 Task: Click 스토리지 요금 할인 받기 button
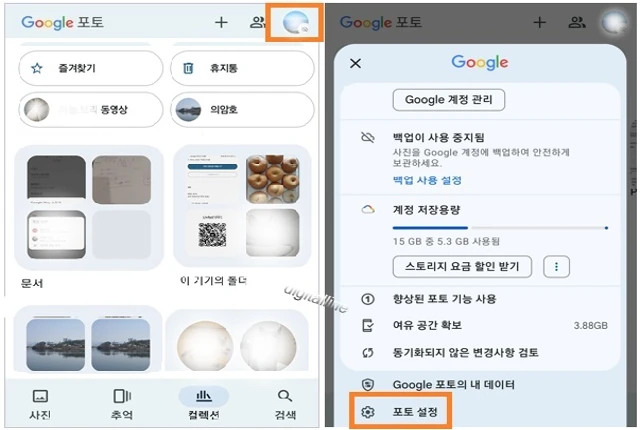coord(462,266)
